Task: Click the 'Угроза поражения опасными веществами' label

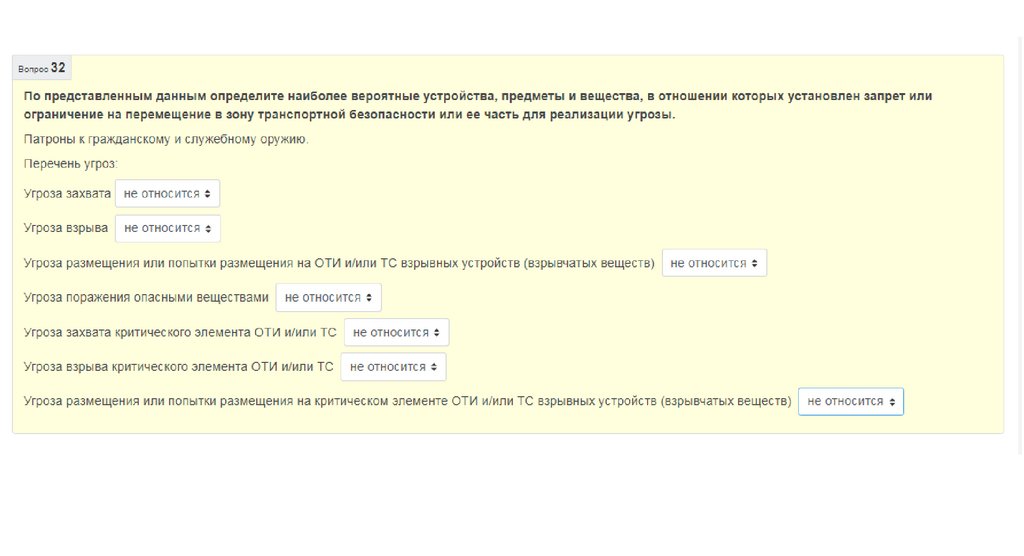Action: [146, 298]
